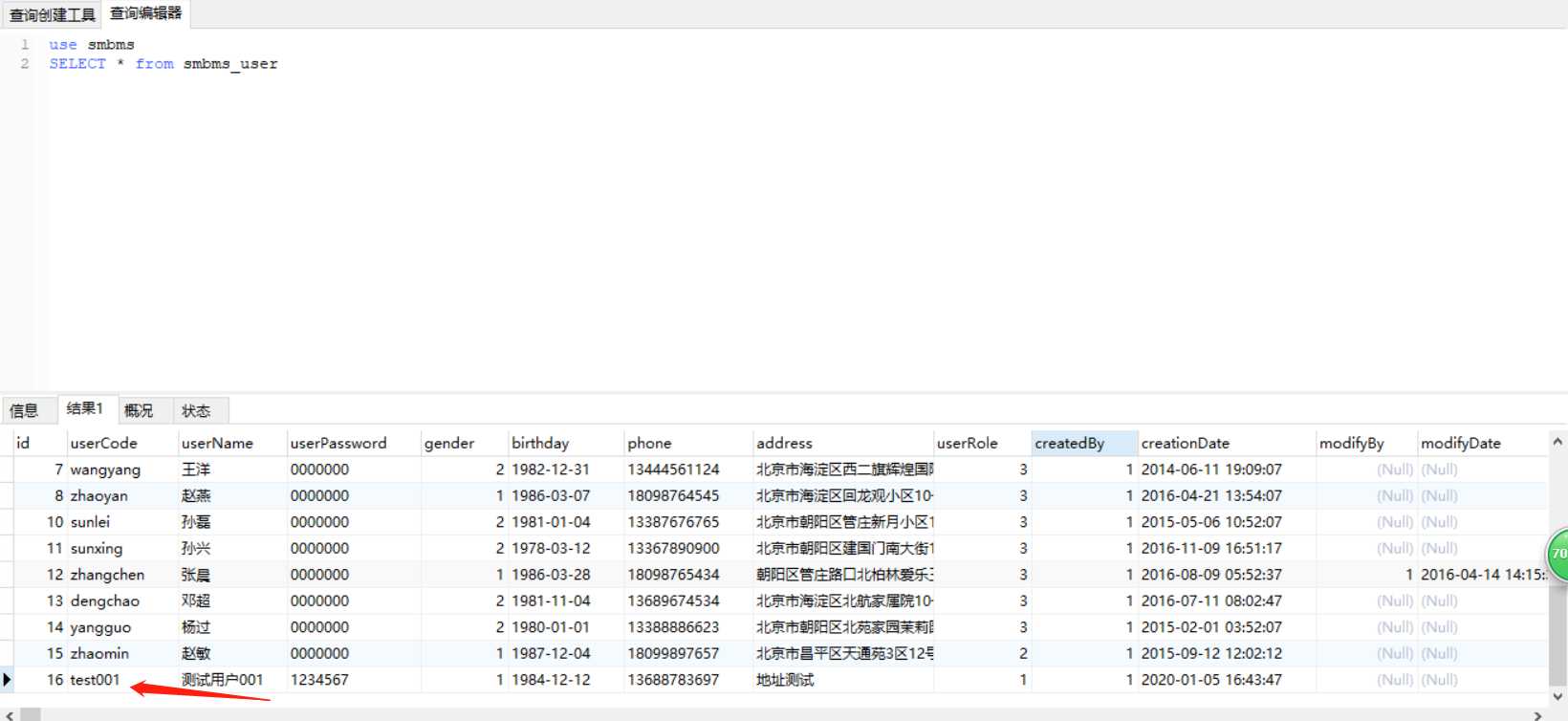The image size is (1568, 721).
Task: Select the createdBy column header
Action: tap(1085, 443)
